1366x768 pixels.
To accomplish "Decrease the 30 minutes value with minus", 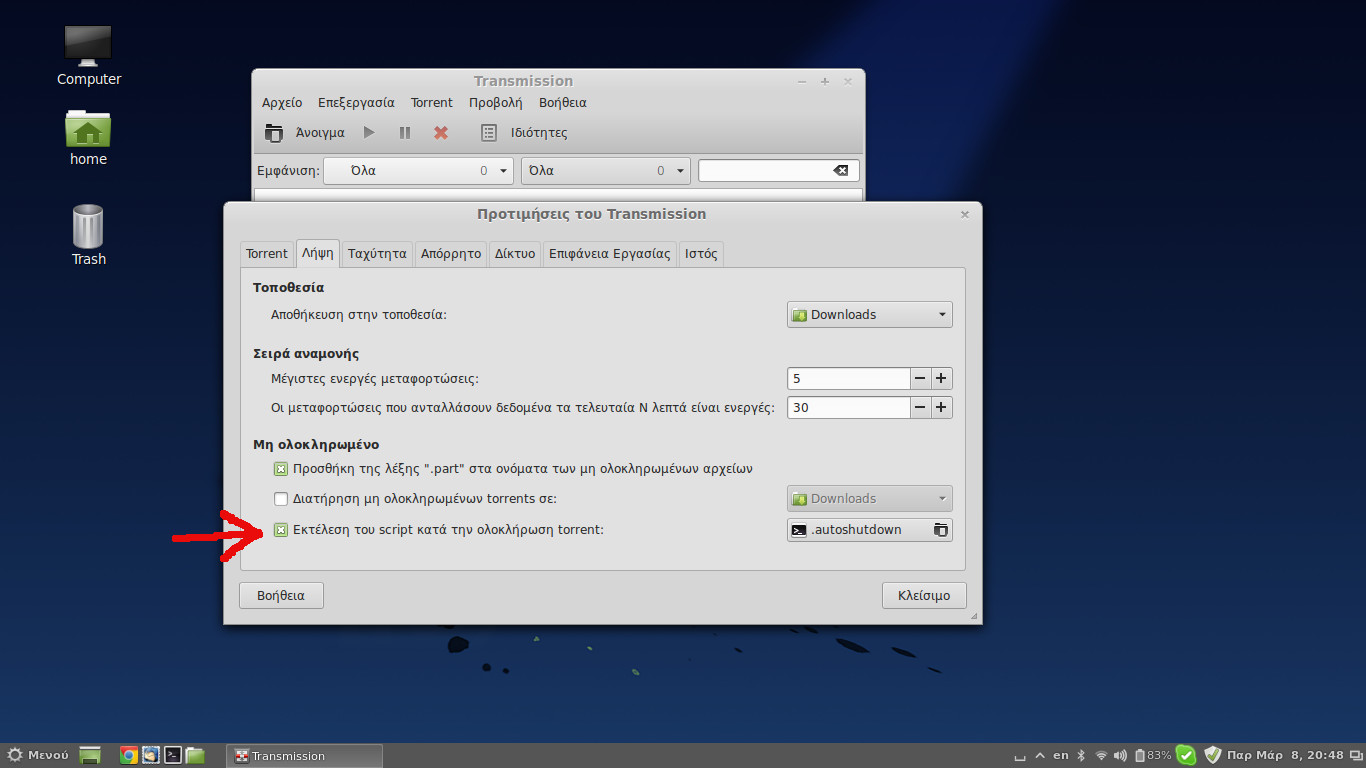I will click(x=920, y=407).
